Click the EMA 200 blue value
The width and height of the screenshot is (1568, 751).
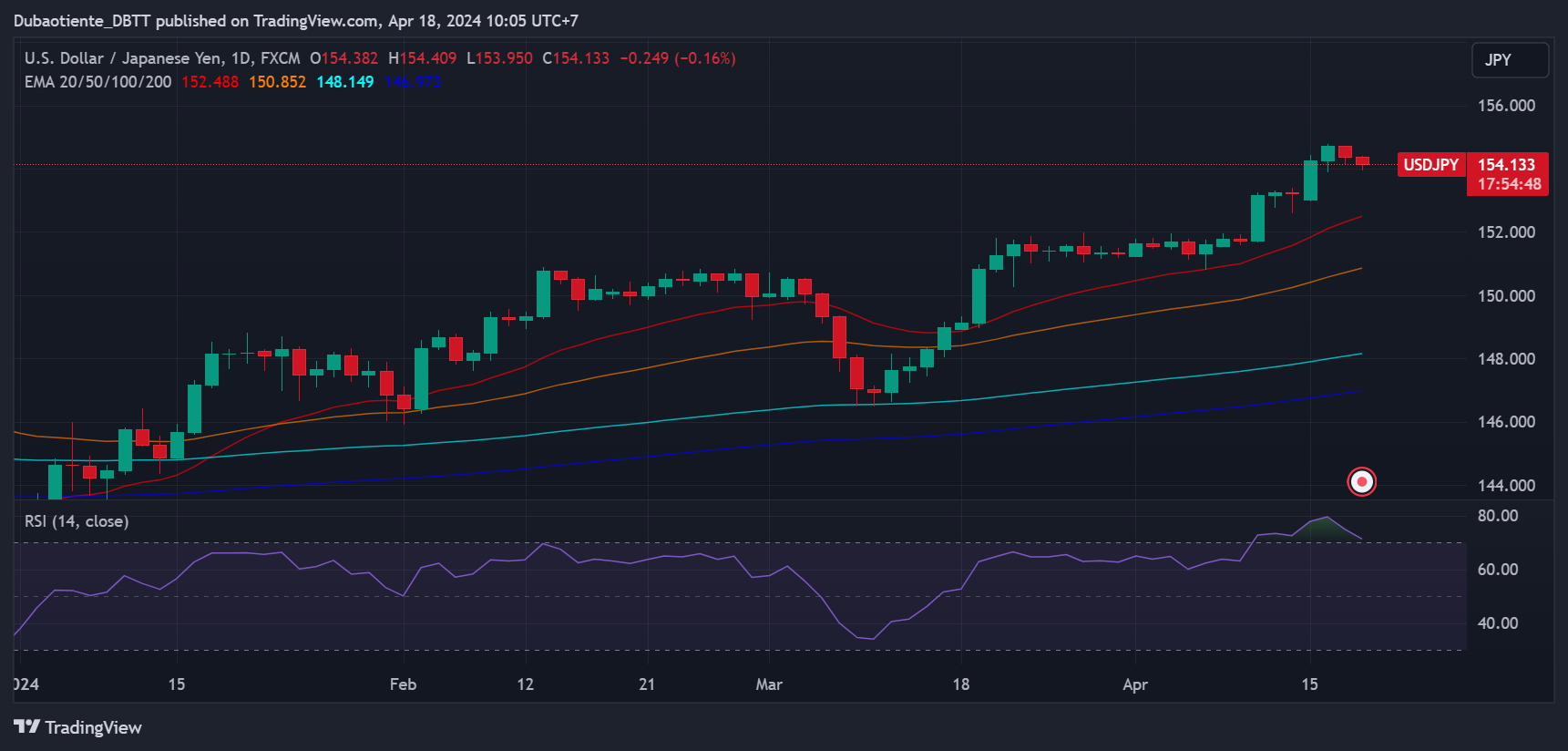(412, 82)
